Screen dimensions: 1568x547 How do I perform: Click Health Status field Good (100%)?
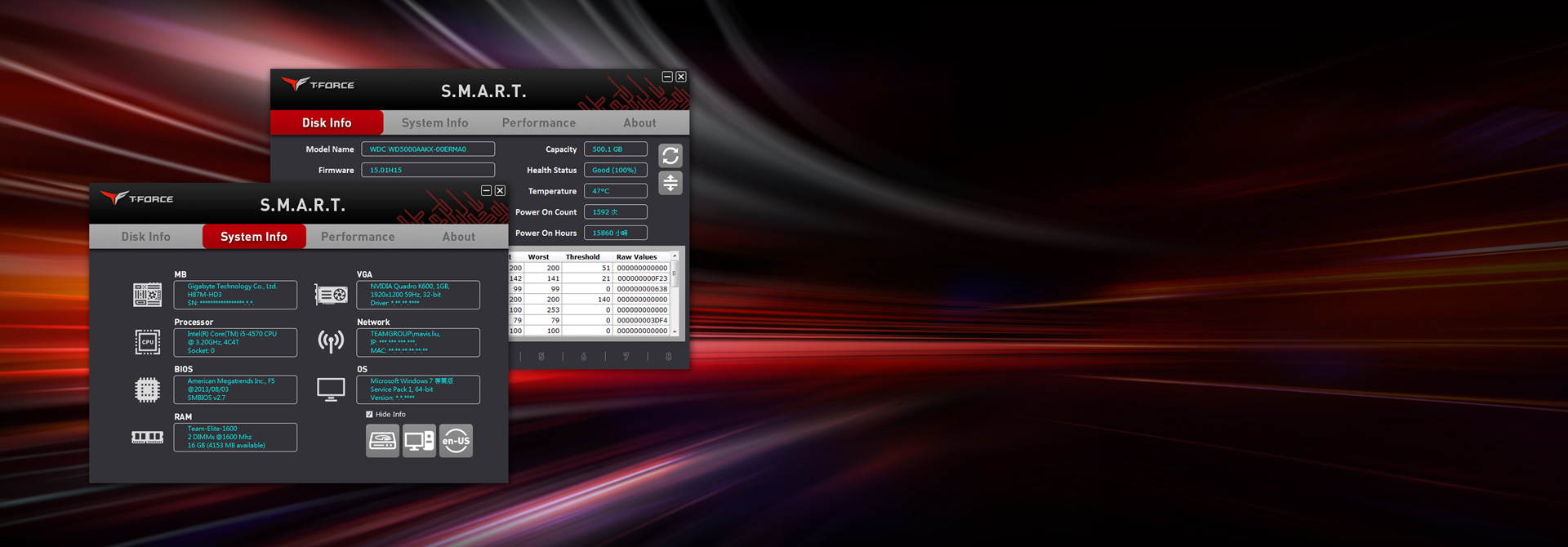tap(616, 170)
